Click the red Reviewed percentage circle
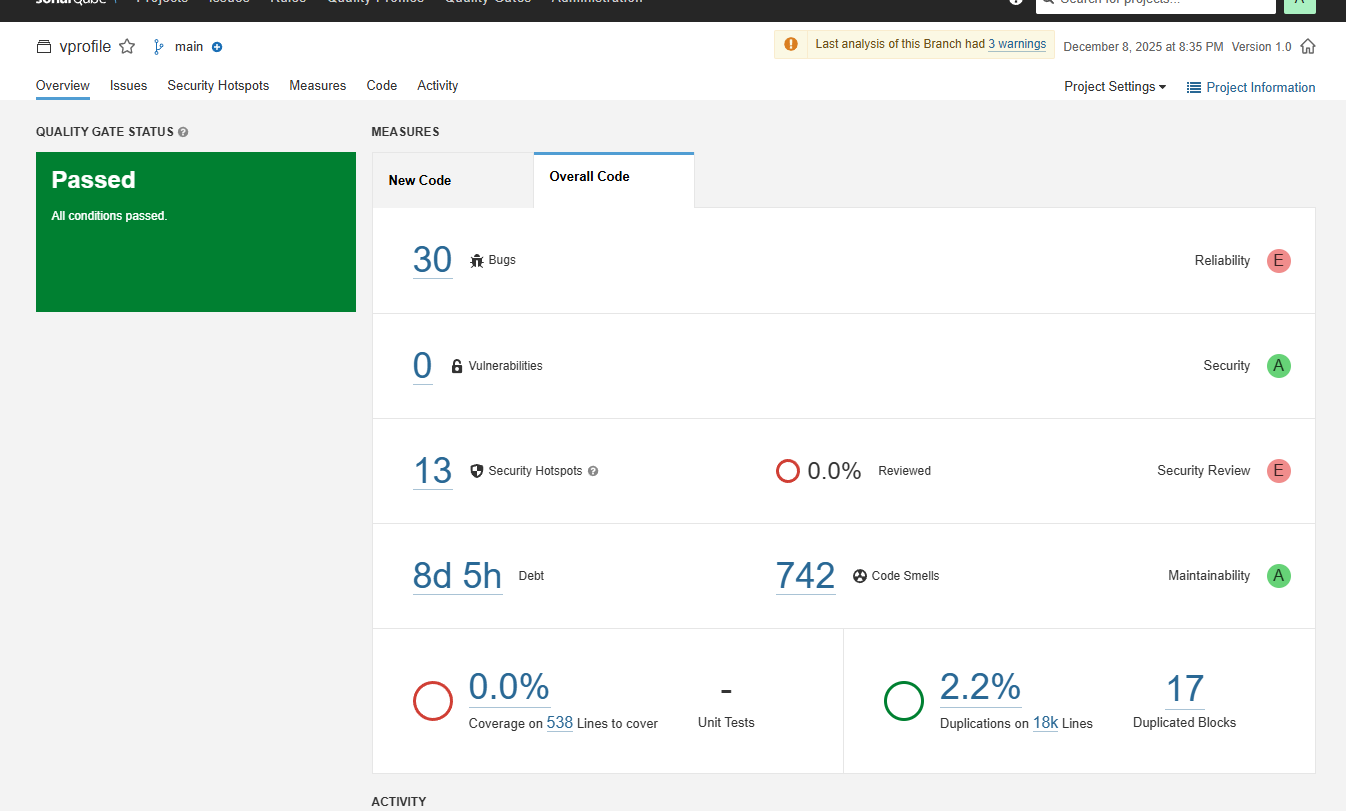 [788, 471]
